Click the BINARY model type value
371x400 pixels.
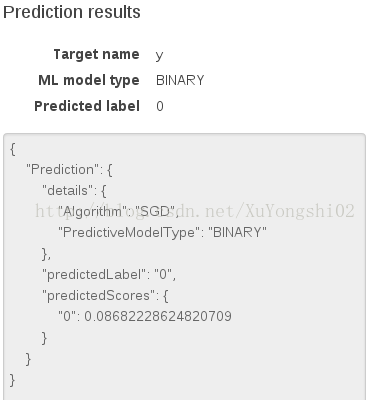coord(180,80)
